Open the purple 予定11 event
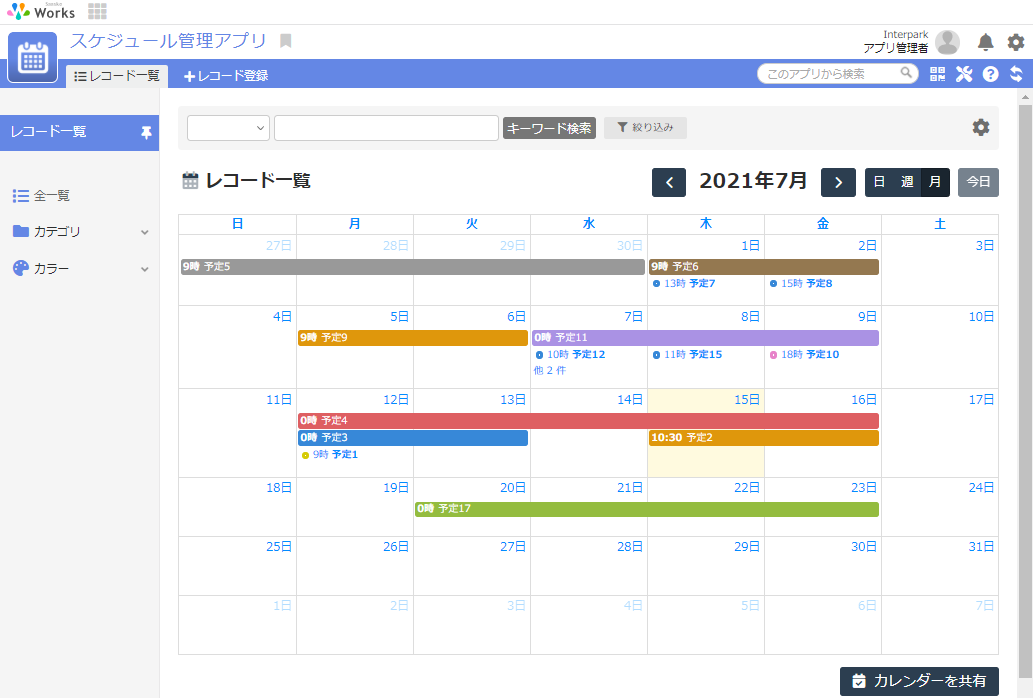Image resolution: width=1033 pixels, height=698 pixels. coord(706,338)
